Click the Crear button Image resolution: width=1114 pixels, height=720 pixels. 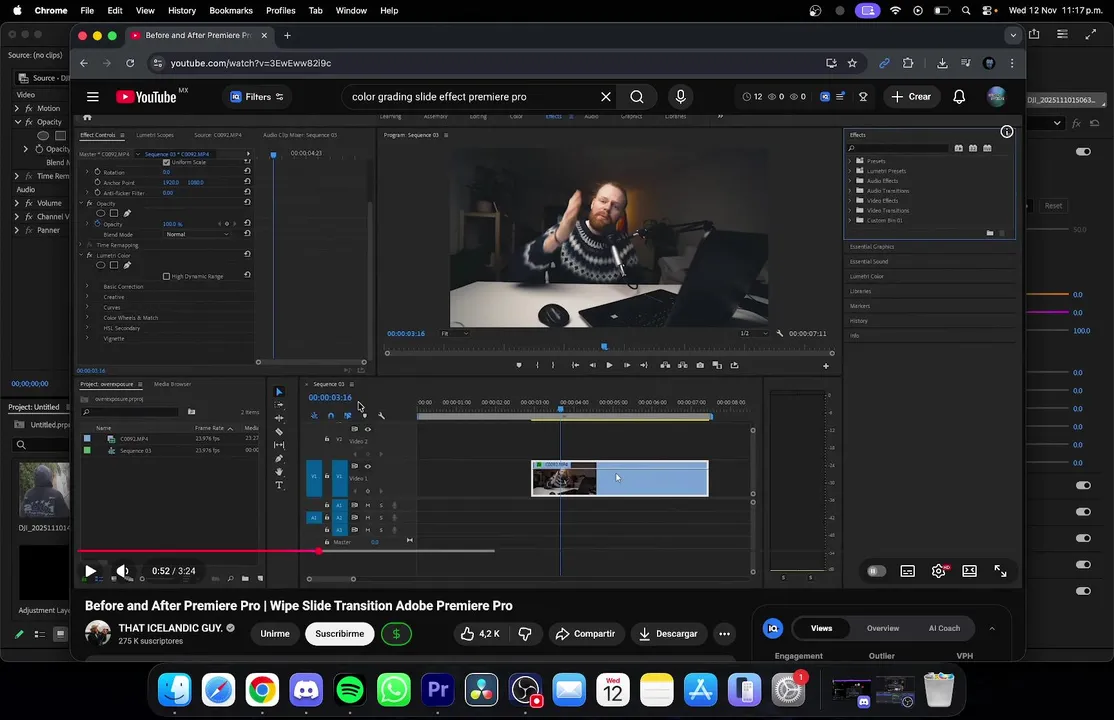[912, 97]
